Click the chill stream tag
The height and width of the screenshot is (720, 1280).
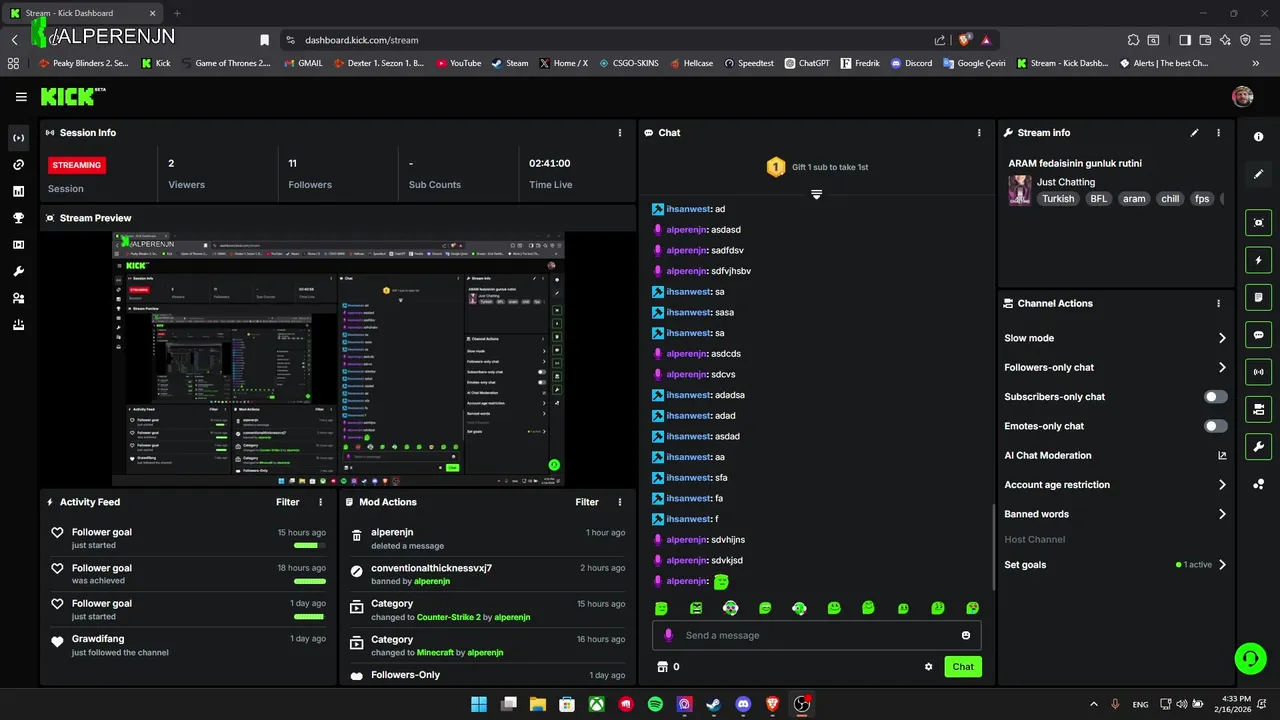(1170, 199)
